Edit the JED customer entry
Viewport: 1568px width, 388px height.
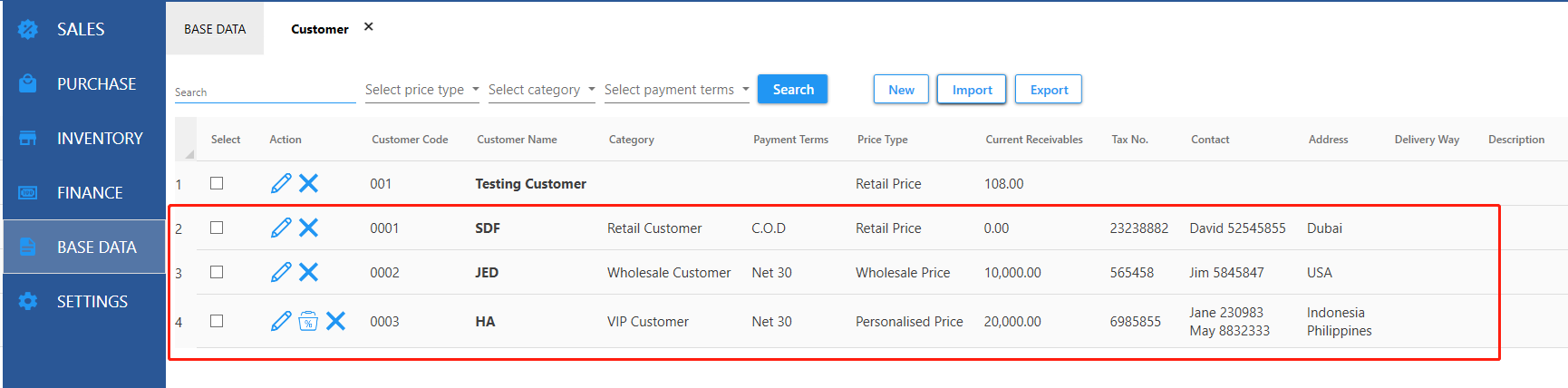point(281,272)
